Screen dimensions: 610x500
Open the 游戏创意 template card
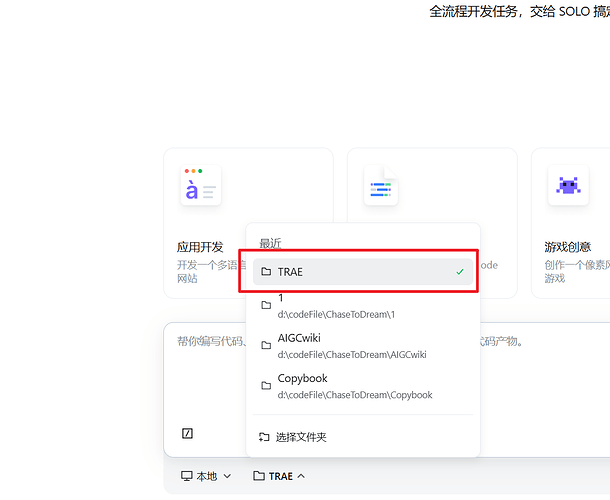[x=570, y=223]
